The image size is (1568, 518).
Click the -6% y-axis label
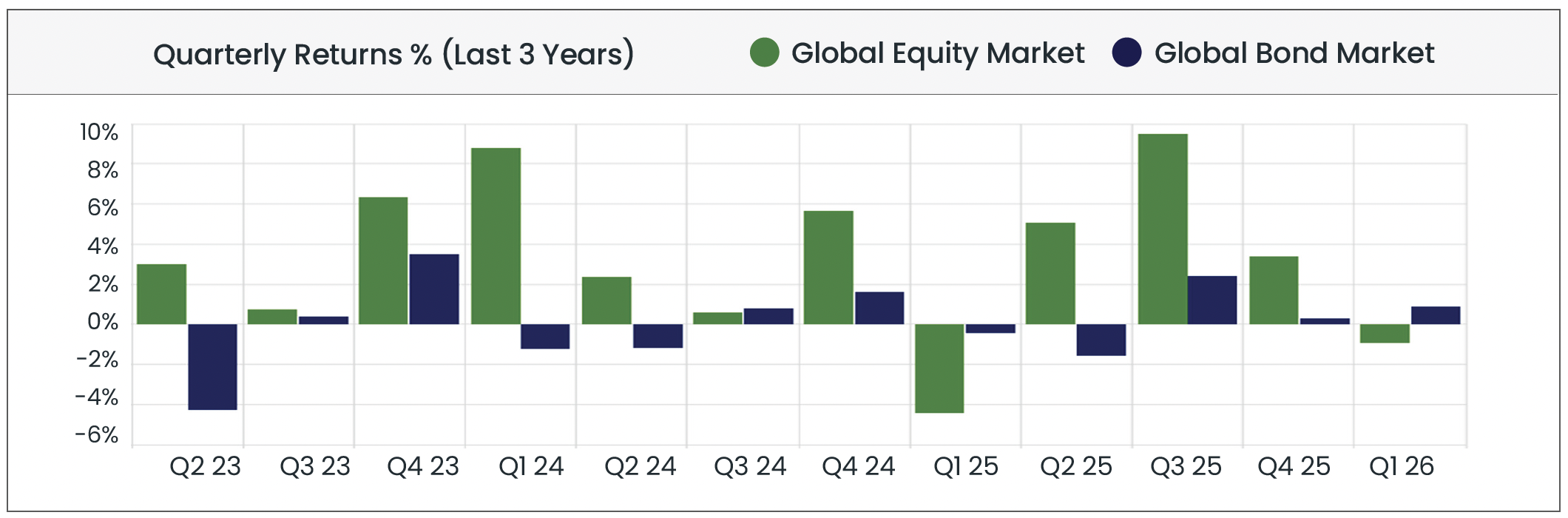coord(97,434)
